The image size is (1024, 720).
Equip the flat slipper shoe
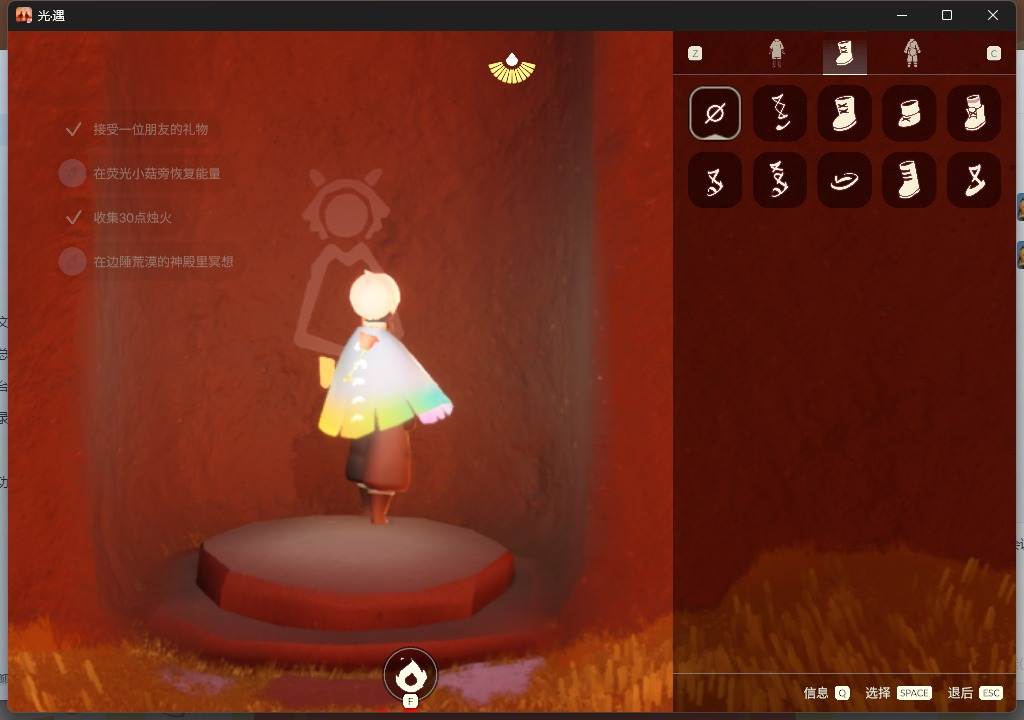844,180
